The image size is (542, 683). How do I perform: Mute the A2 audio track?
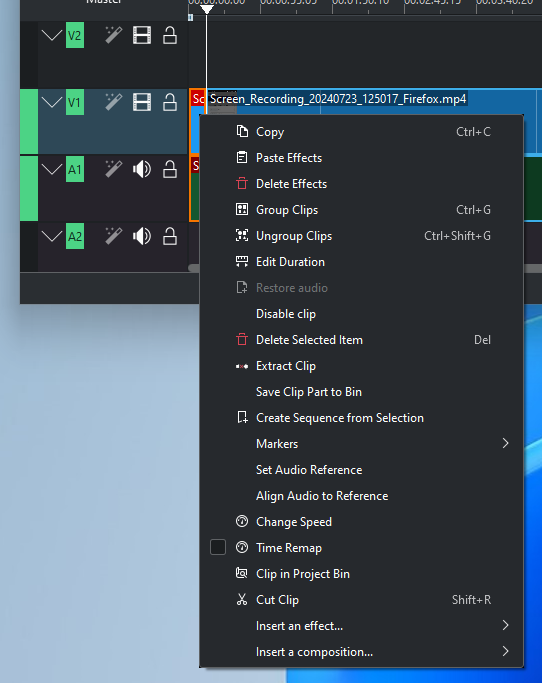(x=142, y=237)
